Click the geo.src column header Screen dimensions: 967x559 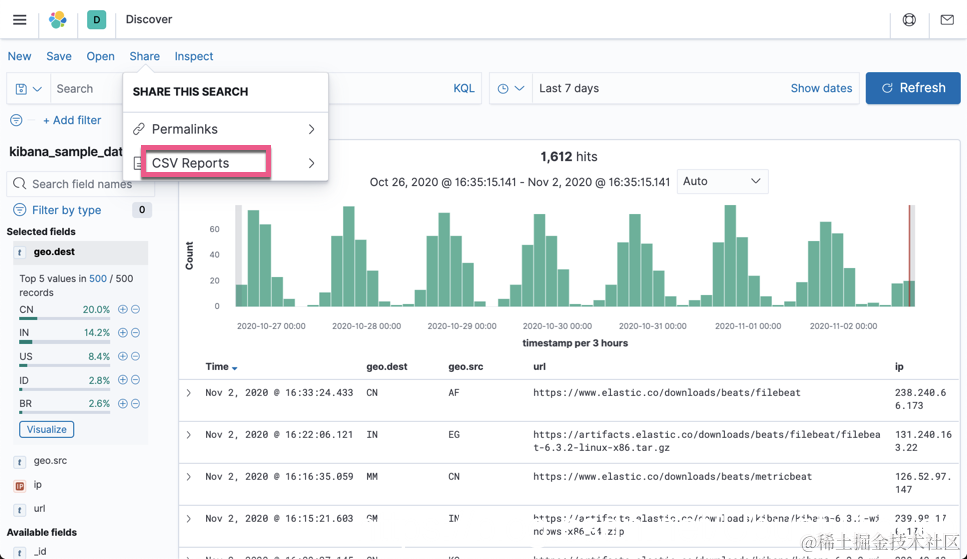click(466, 366)
